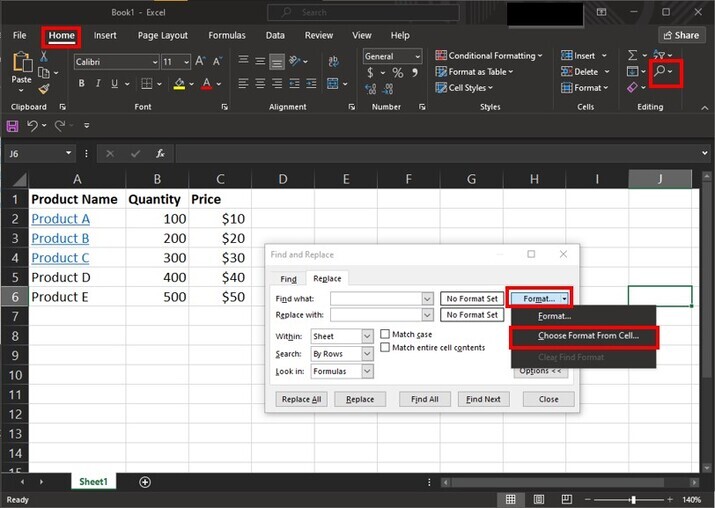Click the Find what input field
715x508 pixels.
(x=376, y=299)
